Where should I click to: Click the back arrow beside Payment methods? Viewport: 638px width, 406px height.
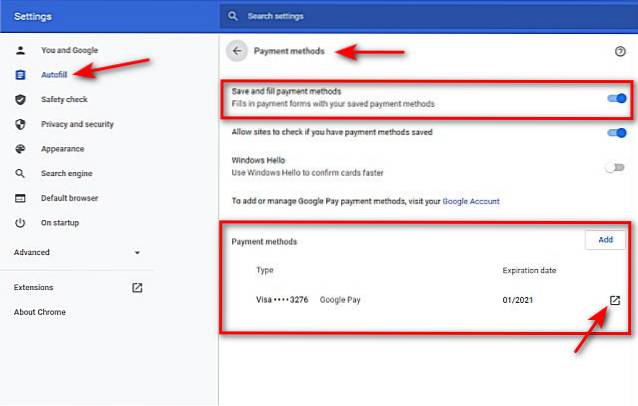(x=237, y=50)
